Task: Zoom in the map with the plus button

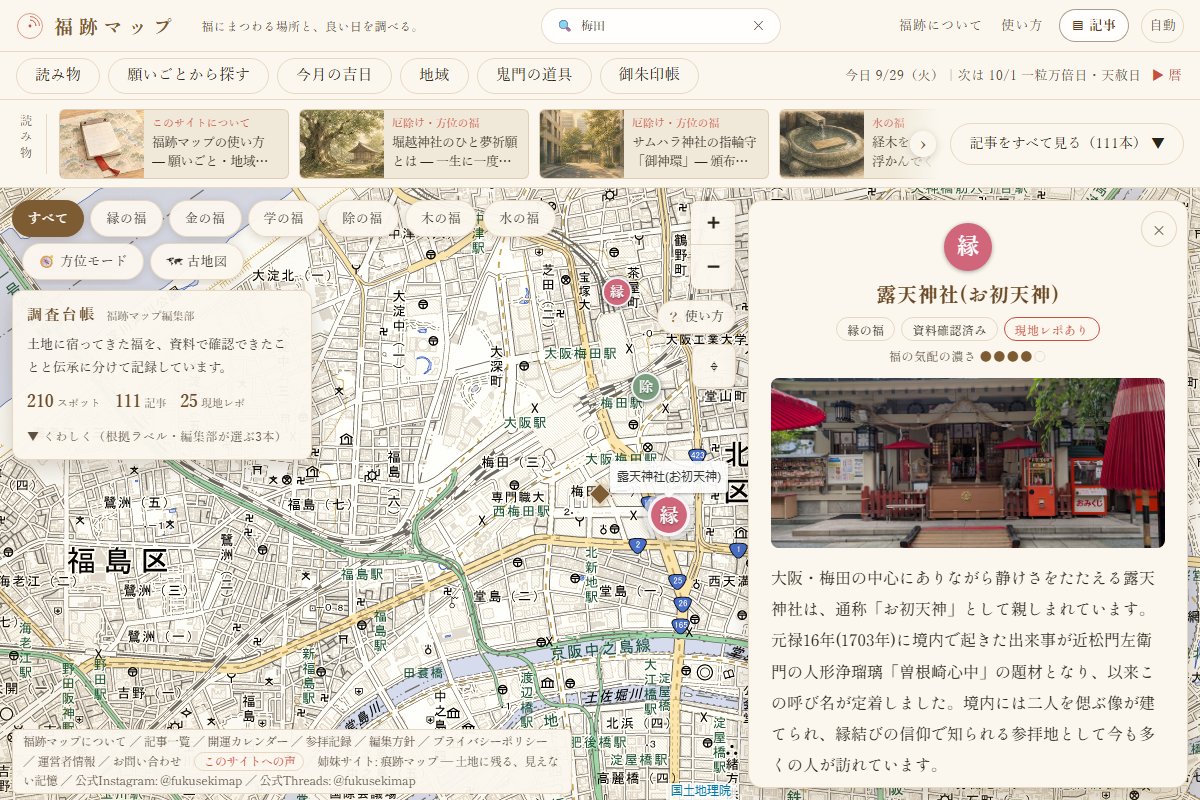Action: 713,223
